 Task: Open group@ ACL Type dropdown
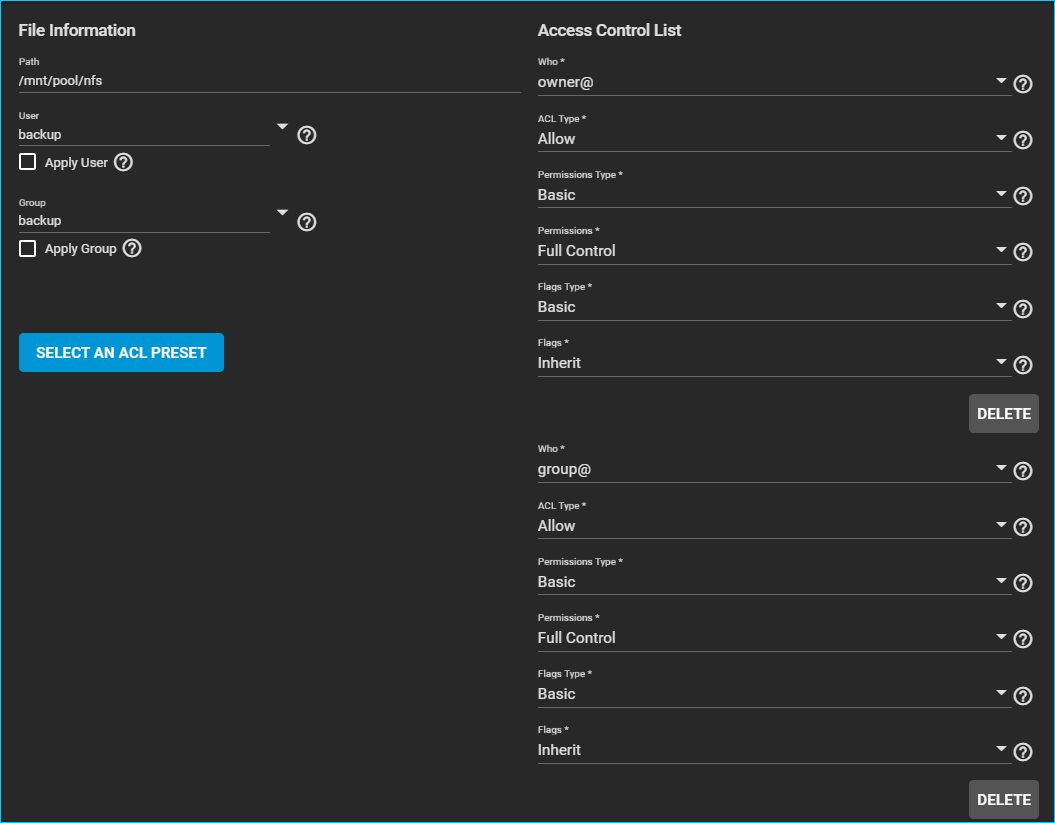click(774, 526)
